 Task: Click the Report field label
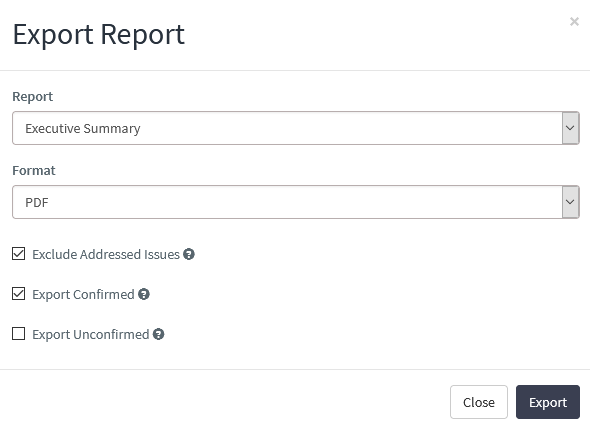coord(33,97)
